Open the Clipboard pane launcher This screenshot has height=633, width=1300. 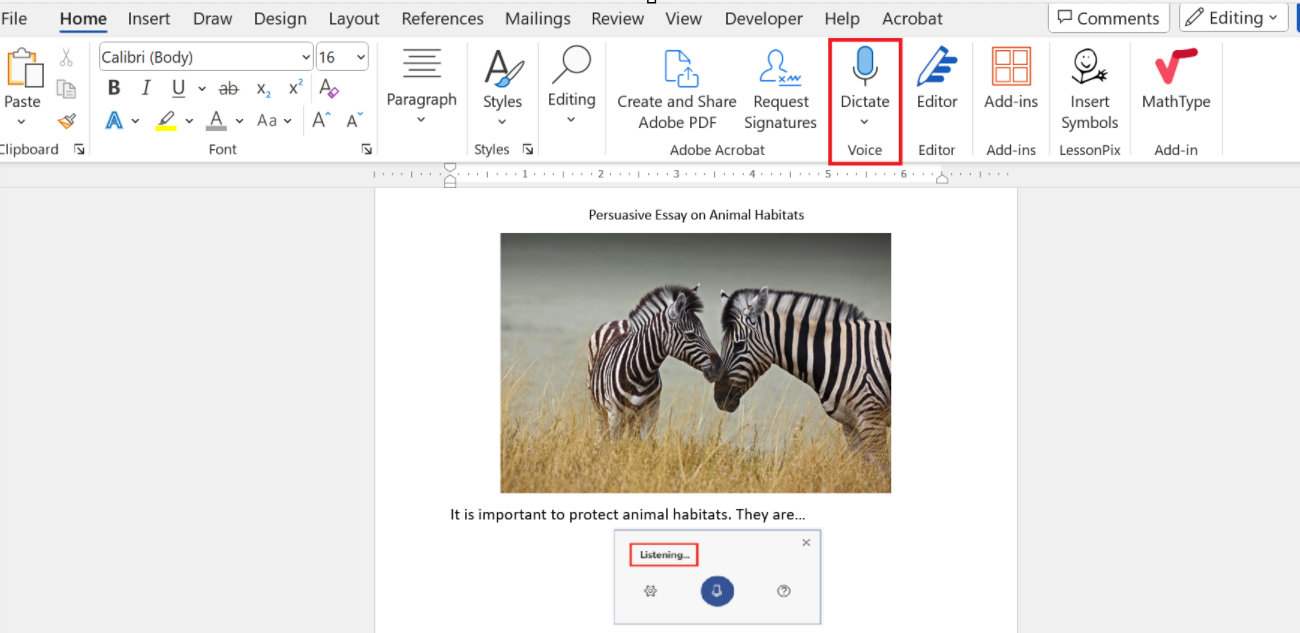[x=79, y=149]
